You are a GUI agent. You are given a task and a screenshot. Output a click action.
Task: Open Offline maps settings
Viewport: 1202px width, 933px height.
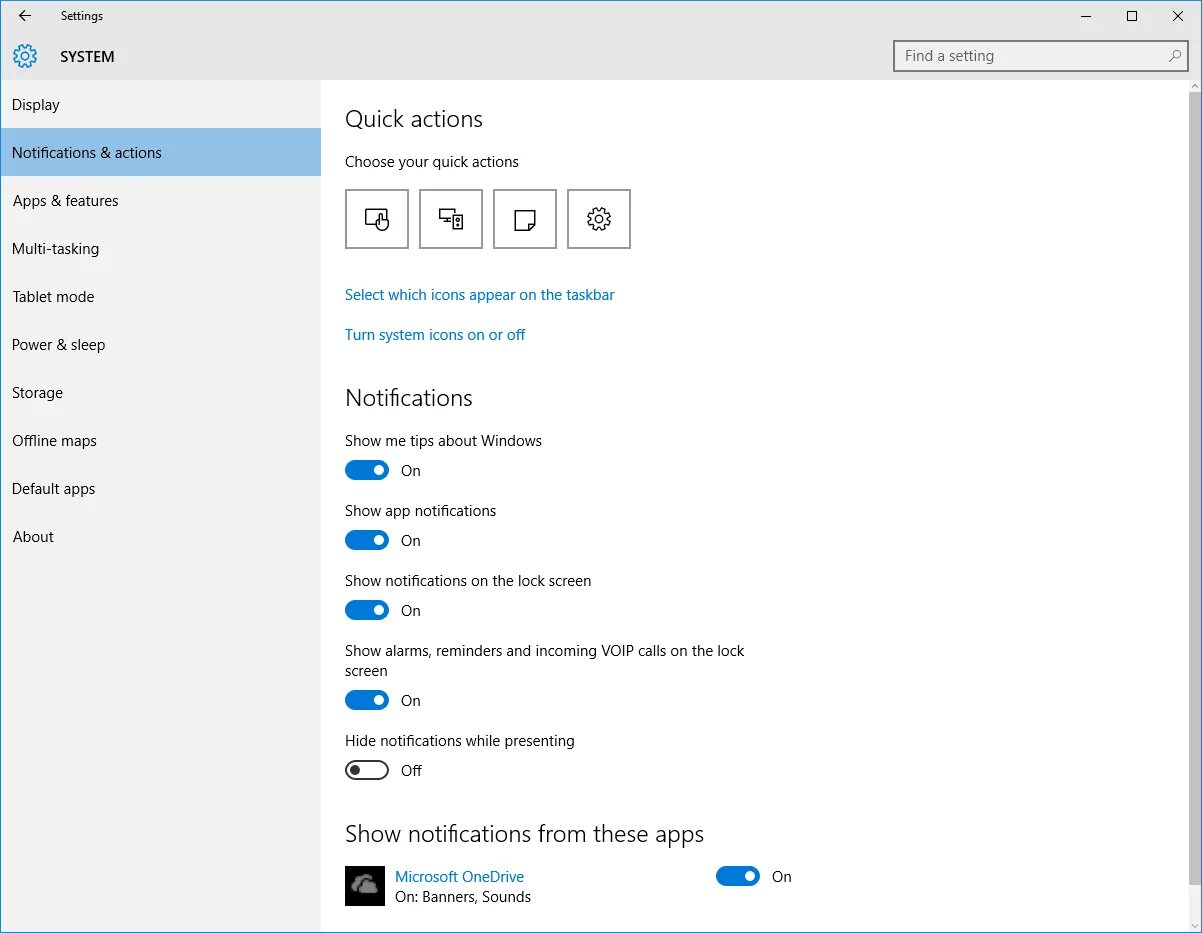click(x=161, y=440)
